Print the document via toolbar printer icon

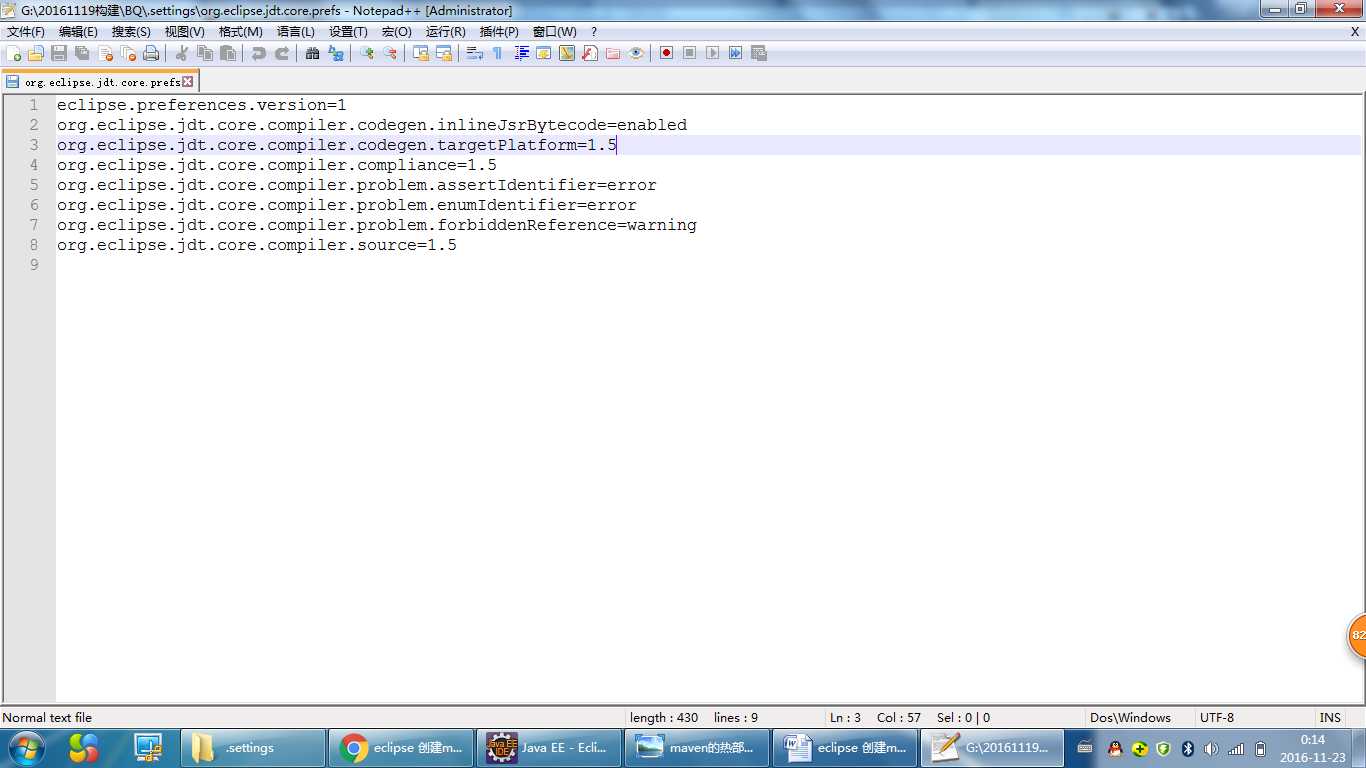[151, 53]
